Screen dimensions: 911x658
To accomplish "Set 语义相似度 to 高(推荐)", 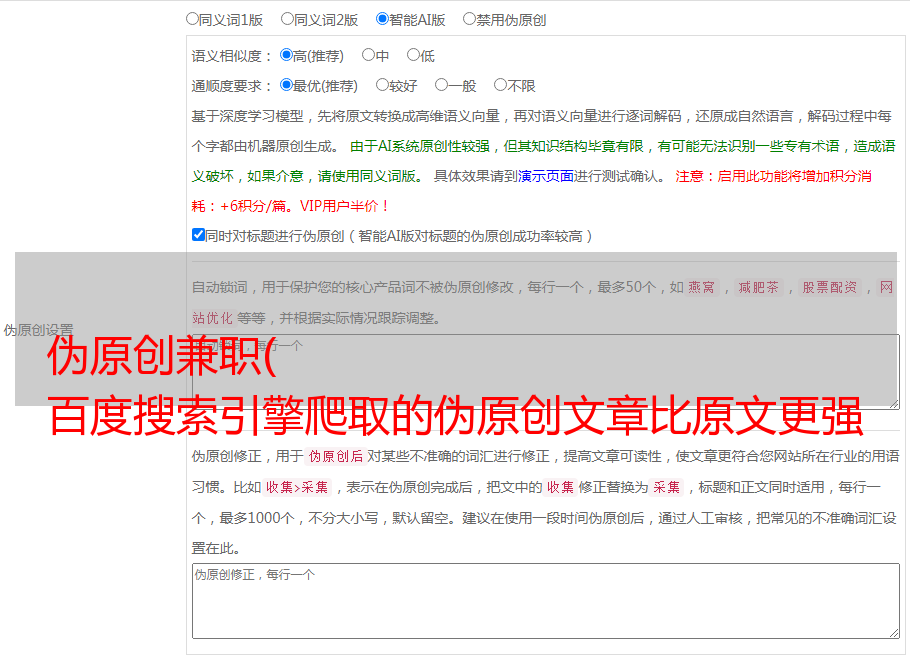I will (x=286, y=55).
